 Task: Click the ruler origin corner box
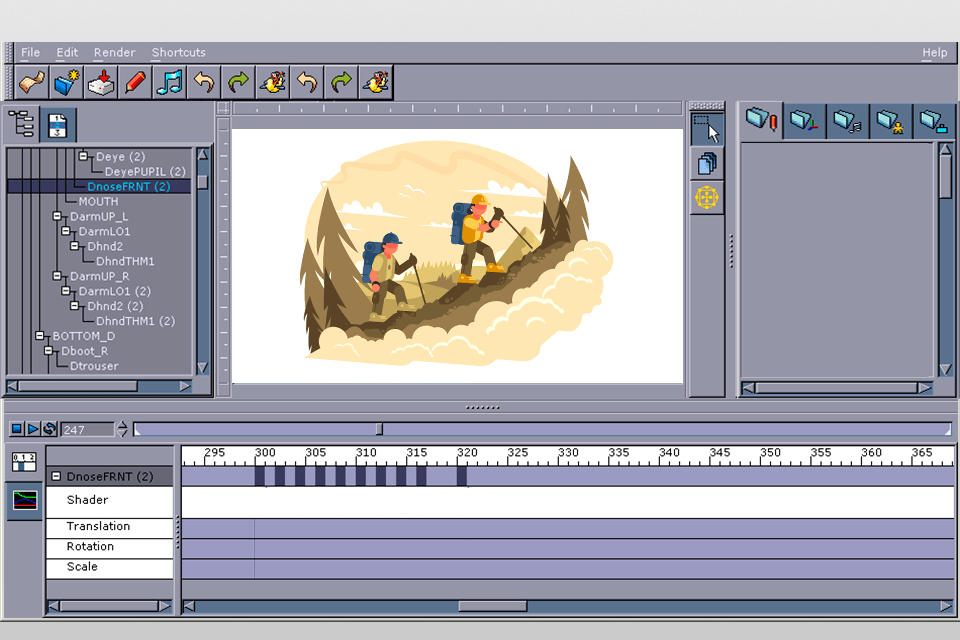click(223, 108)
